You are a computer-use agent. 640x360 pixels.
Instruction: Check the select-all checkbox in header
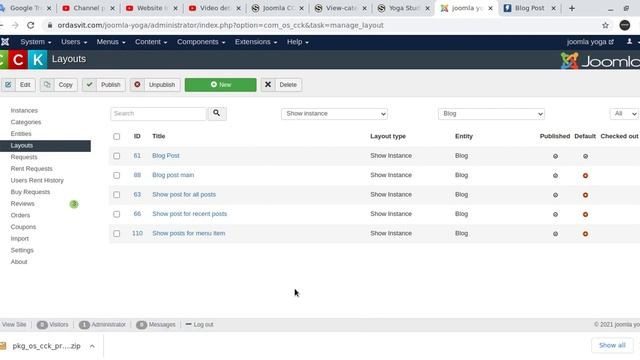click(117, 136)
